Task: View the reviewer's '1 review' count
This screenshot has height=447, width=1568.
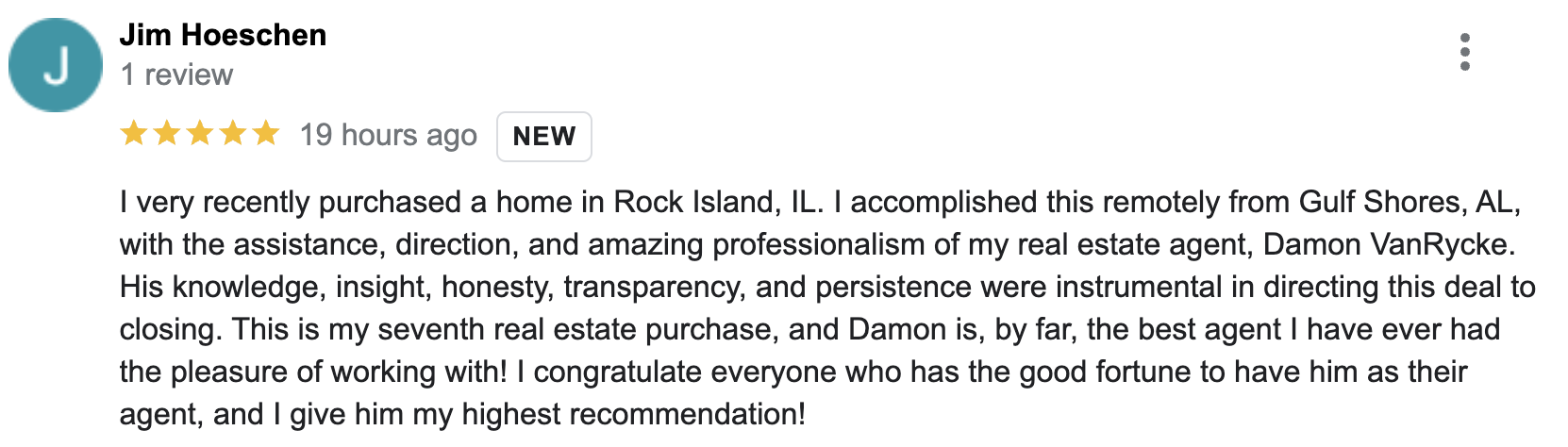Action: [x=176, y=74]
